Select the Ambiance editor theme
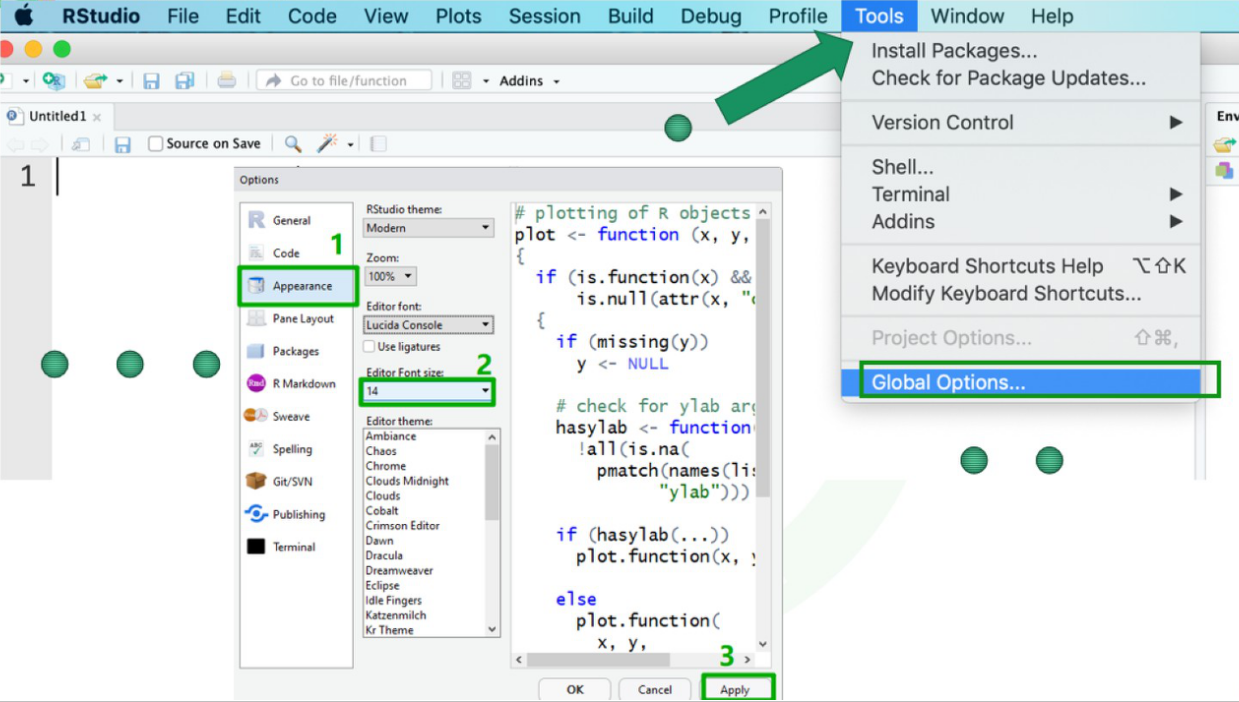 [x=391, y=436]
